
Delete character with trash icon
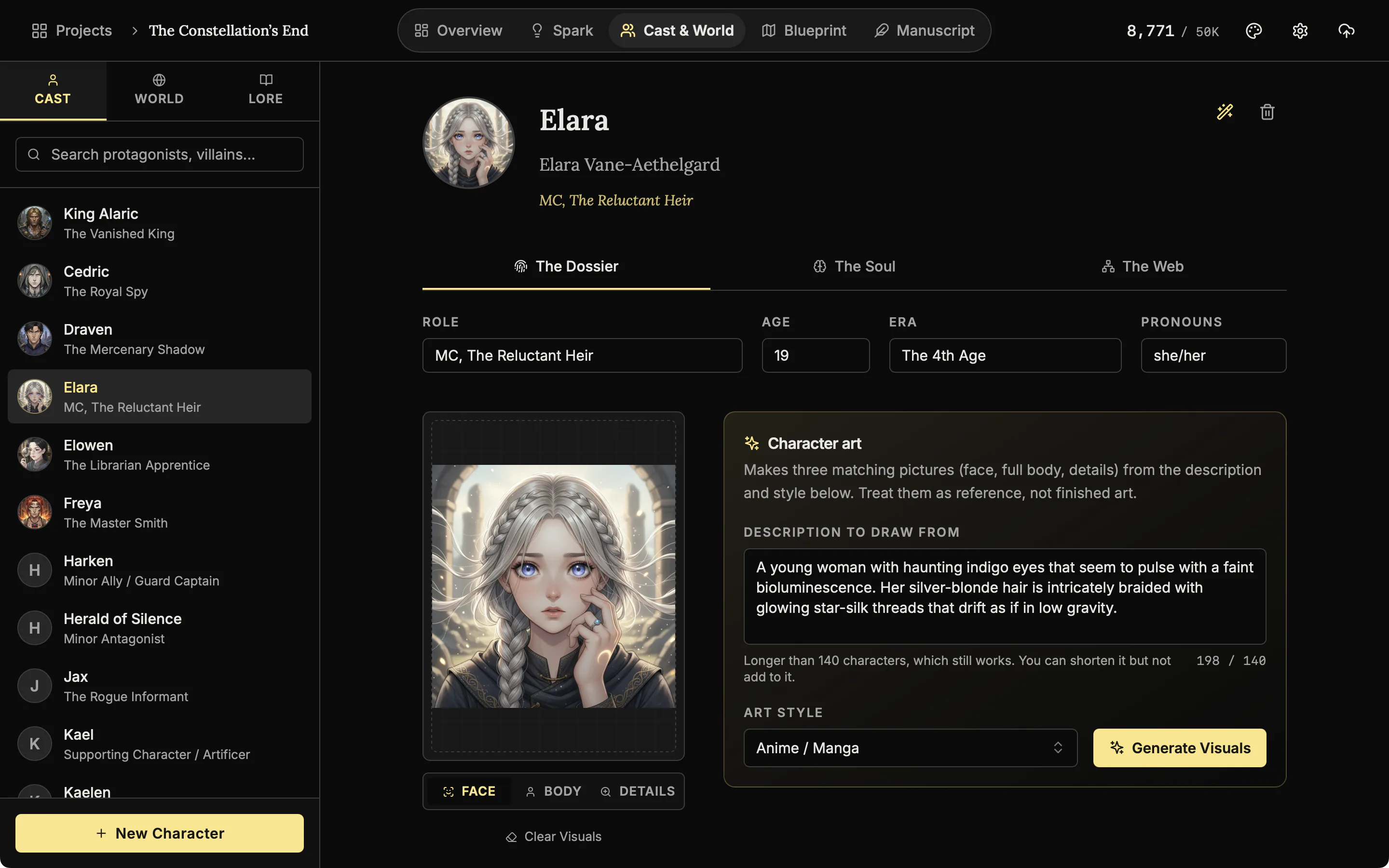coord(1267,111)
